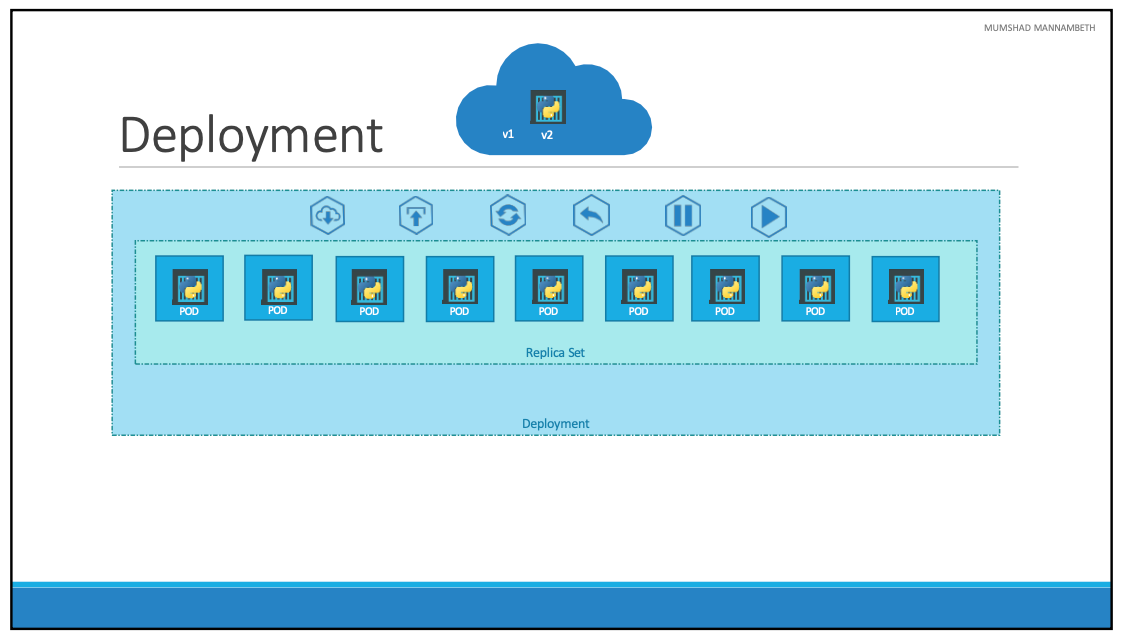Select the upload arrow hexagon icon

point(416,215)
